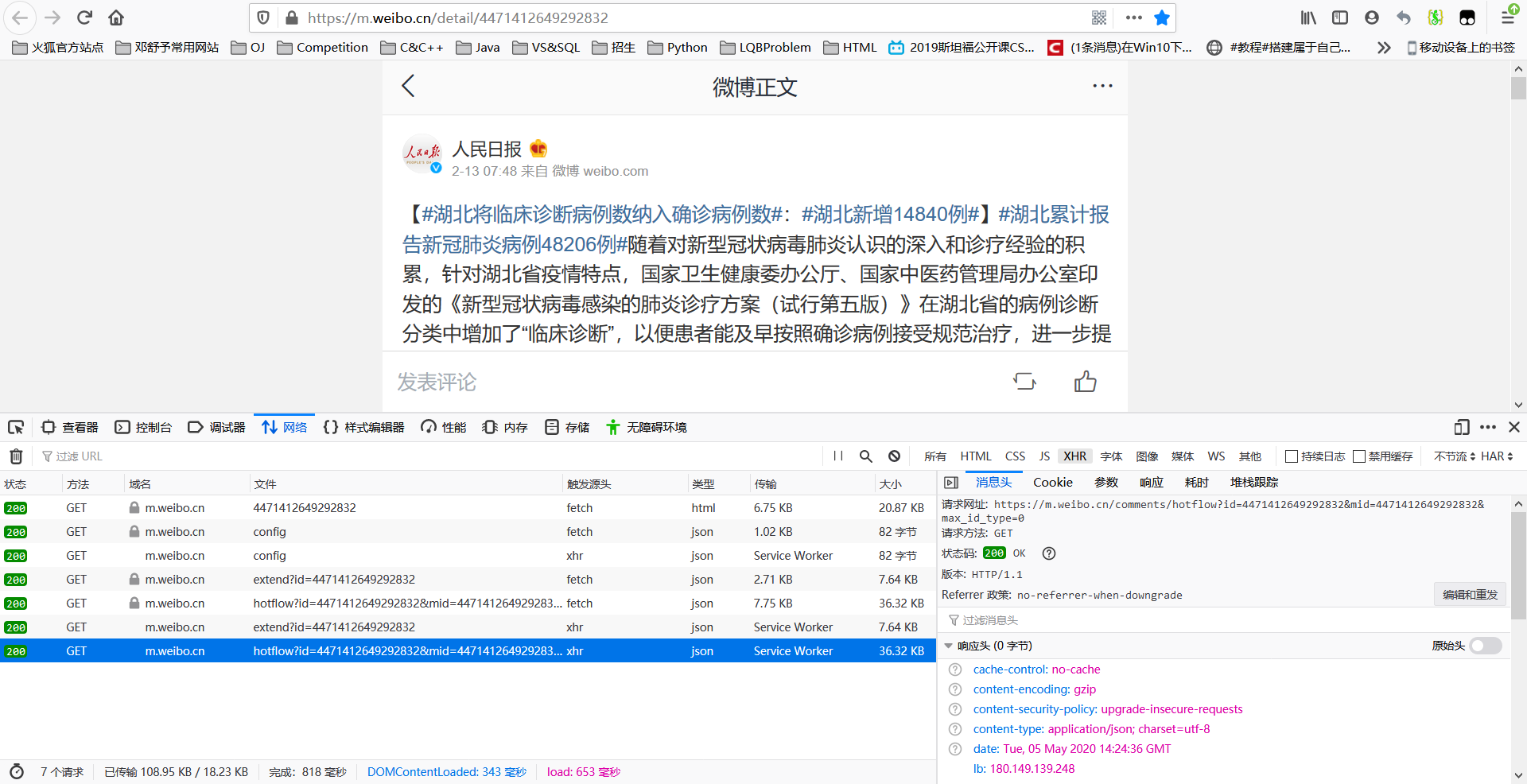Open request search with the magnifier icon
The image size is (1527, 784).
[866, 456]
